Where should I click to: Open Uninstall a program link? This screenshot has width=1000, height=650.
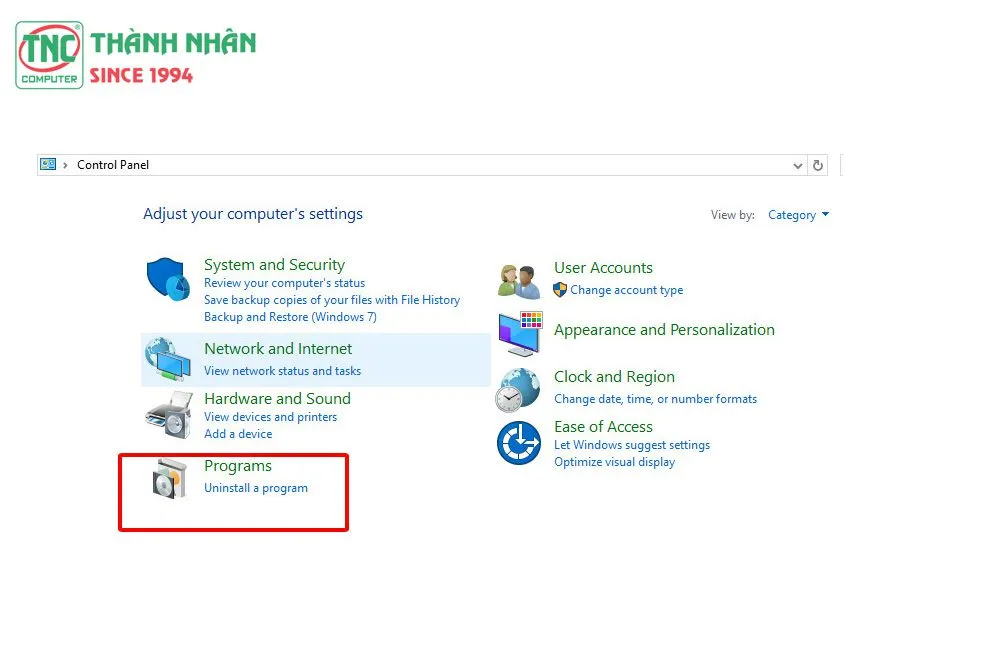pos(256,488)
